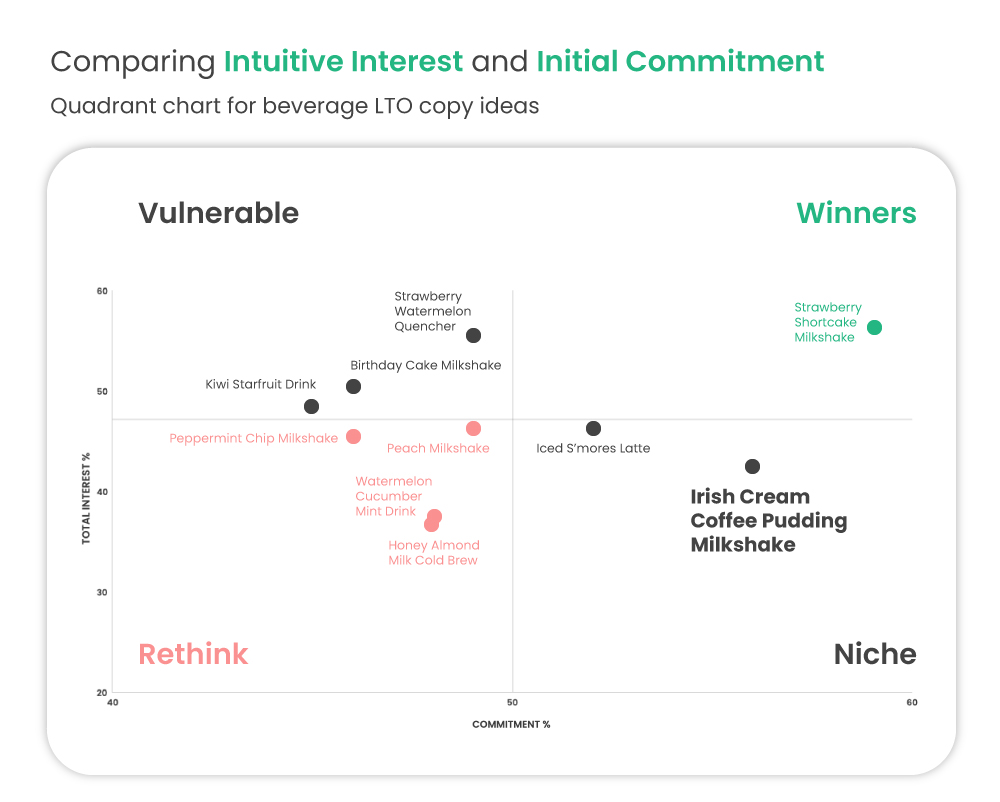Click the Birthday Cake Milkshake dot
Viewport: 1000px width, 802px height.
pyautogui.click(x=353, y=387)
